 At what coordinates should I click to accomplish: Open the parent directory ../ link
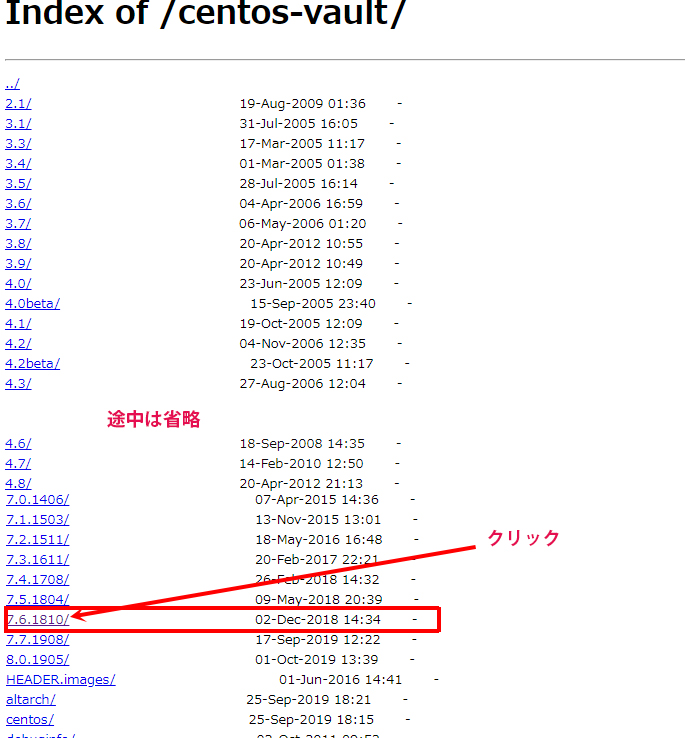[13, 84]
